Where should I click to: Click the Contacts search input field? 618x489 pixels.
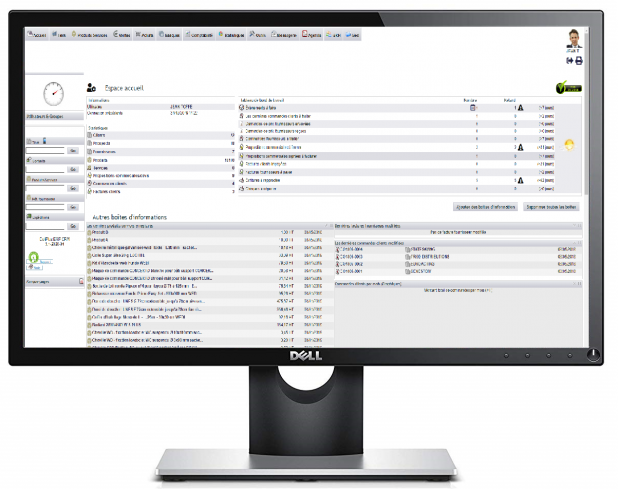[45, 169]
